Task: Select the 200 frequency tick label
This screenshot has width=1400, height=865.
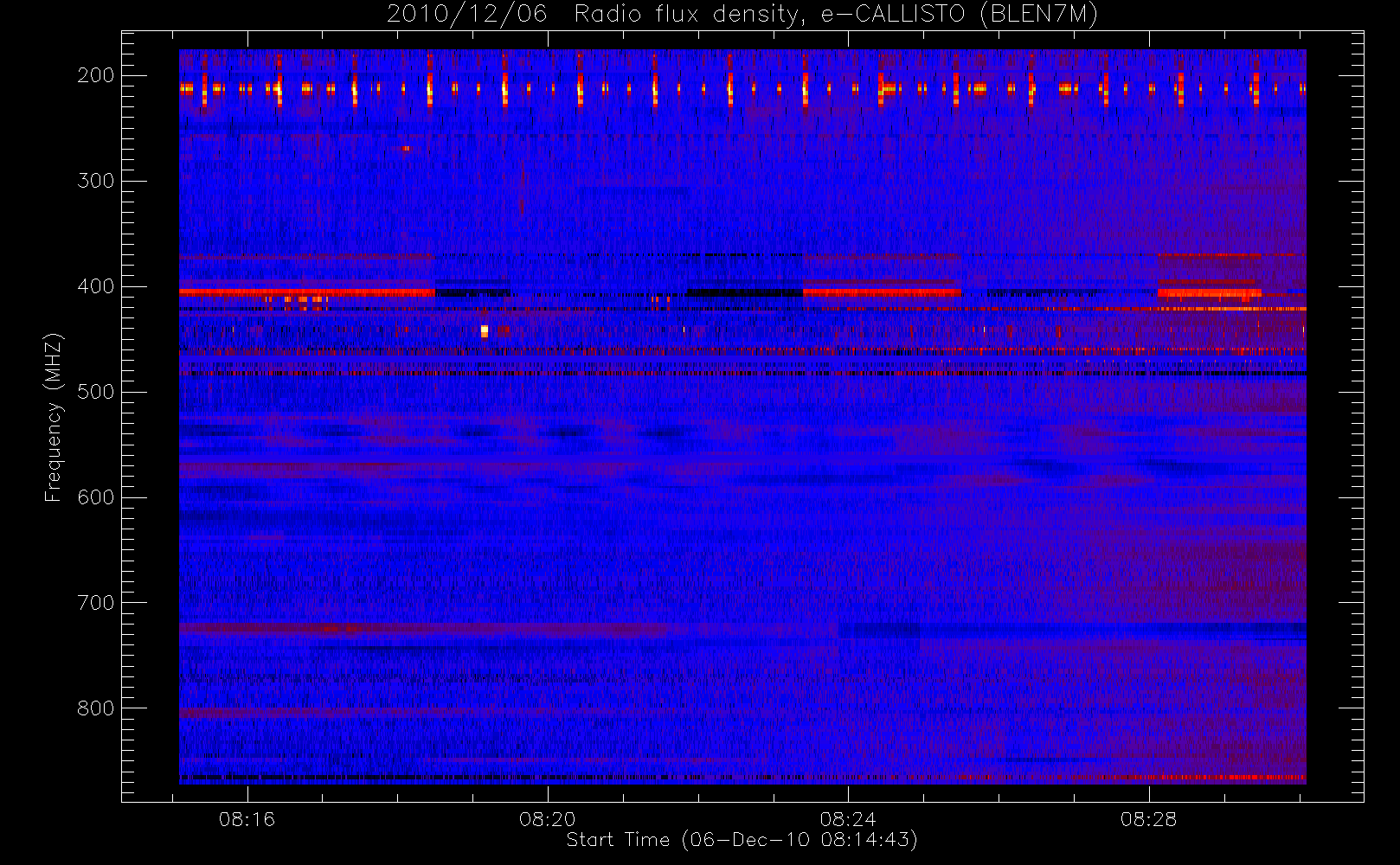Action: tap(95, 75)
